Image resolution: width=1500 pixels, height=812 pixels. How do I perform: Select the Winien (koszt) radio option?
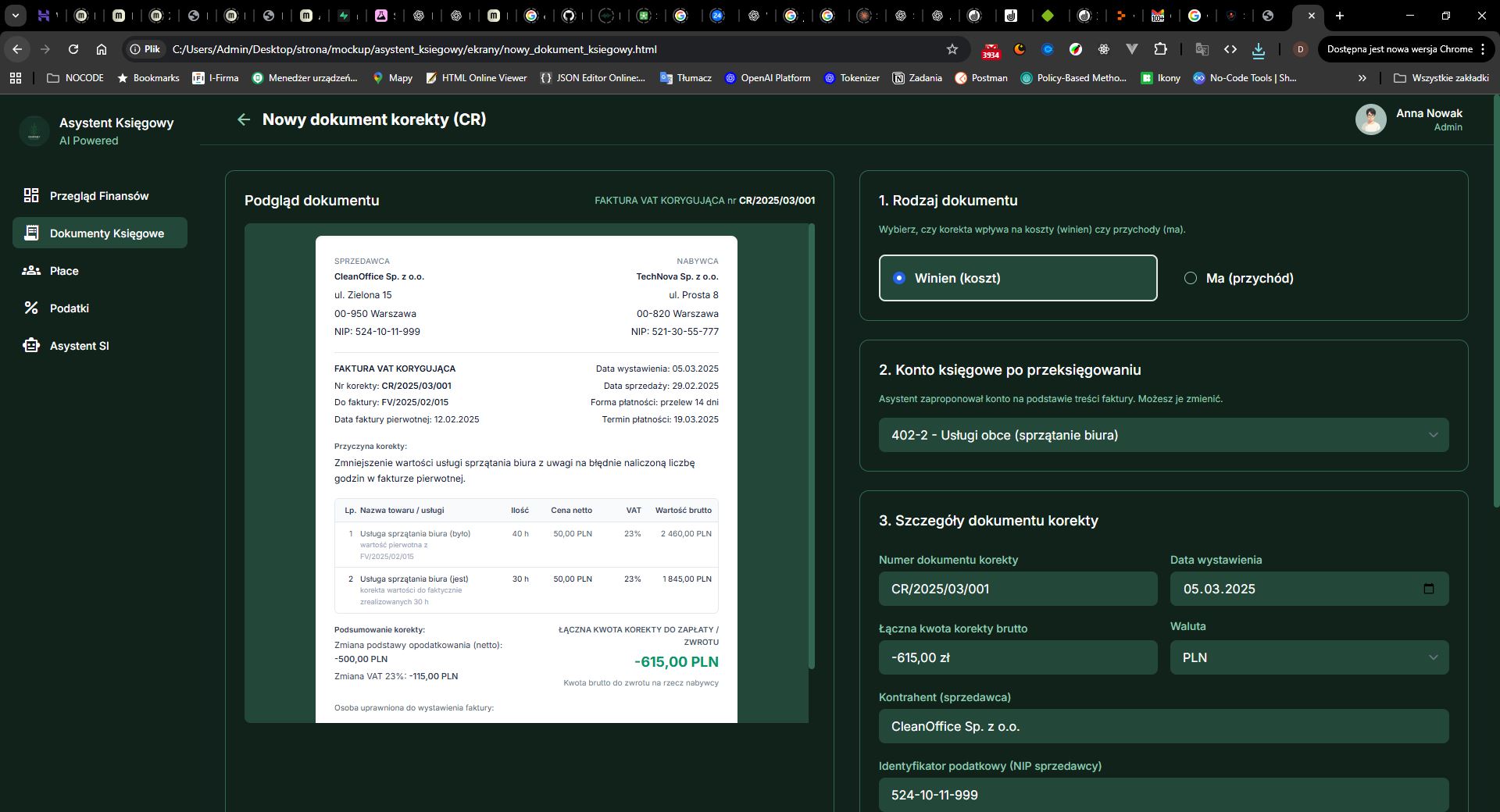899,278
